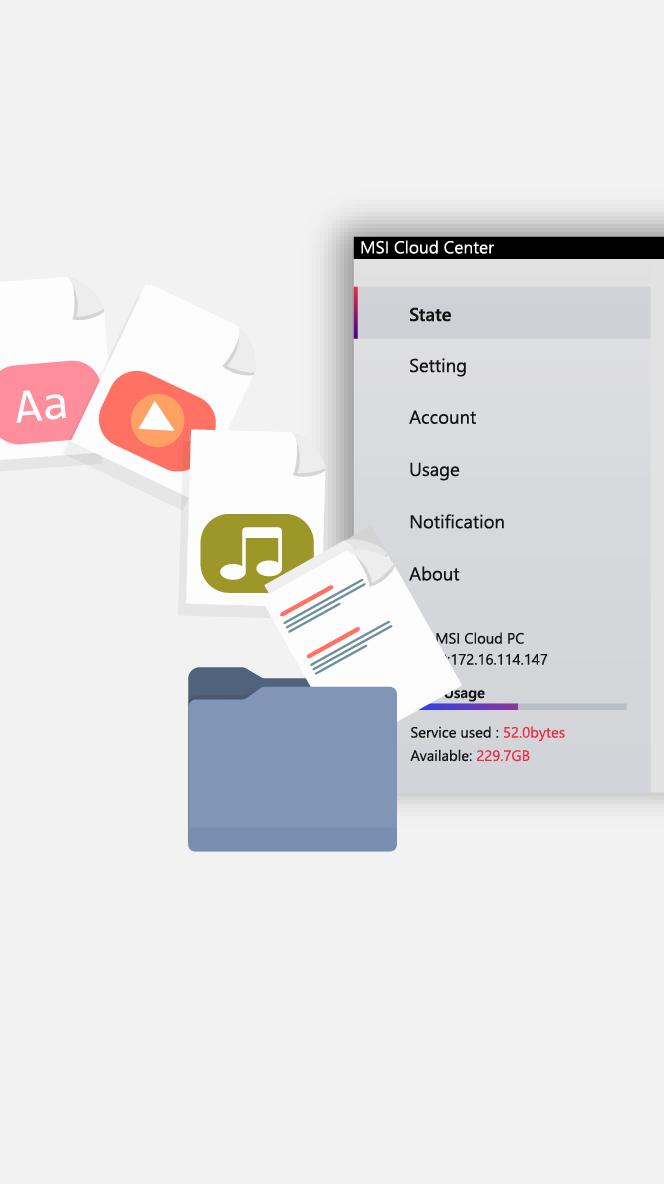
Task: Open the blue folder icon
Action: 292,767
